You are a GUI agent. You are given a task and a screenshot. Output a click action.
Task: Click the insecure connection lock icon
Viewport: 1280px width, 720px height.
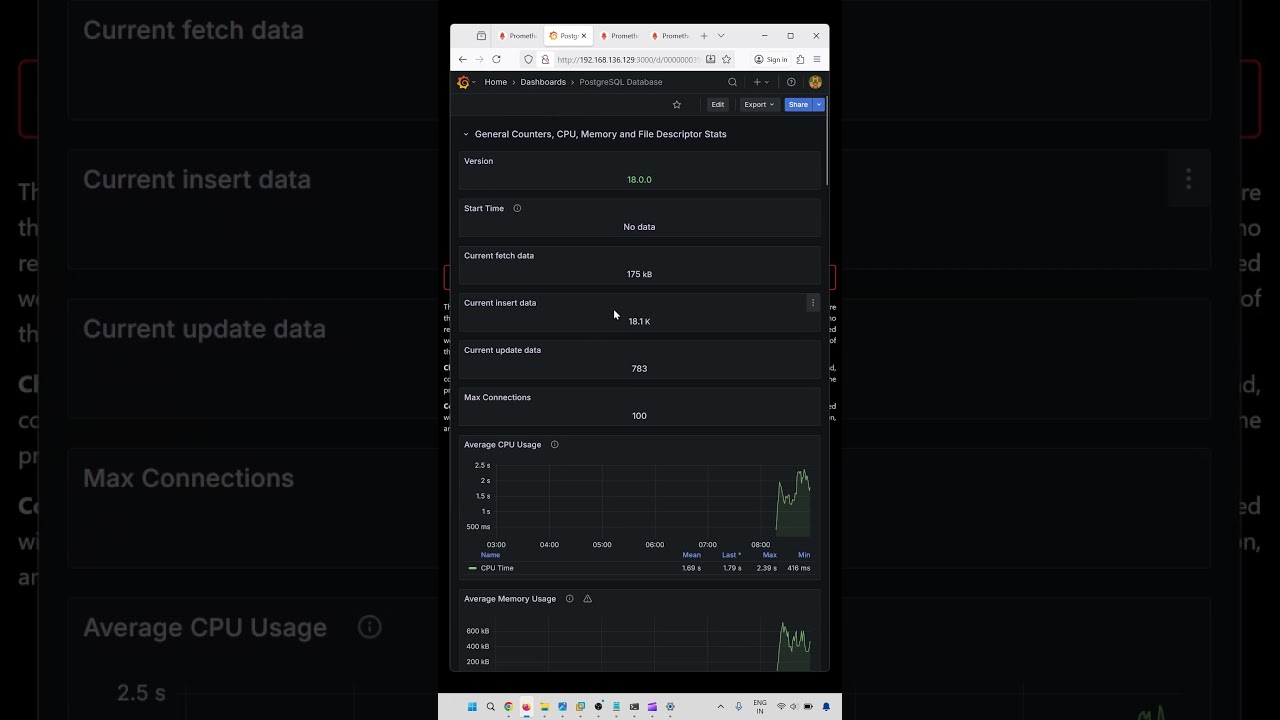(545, 59)
